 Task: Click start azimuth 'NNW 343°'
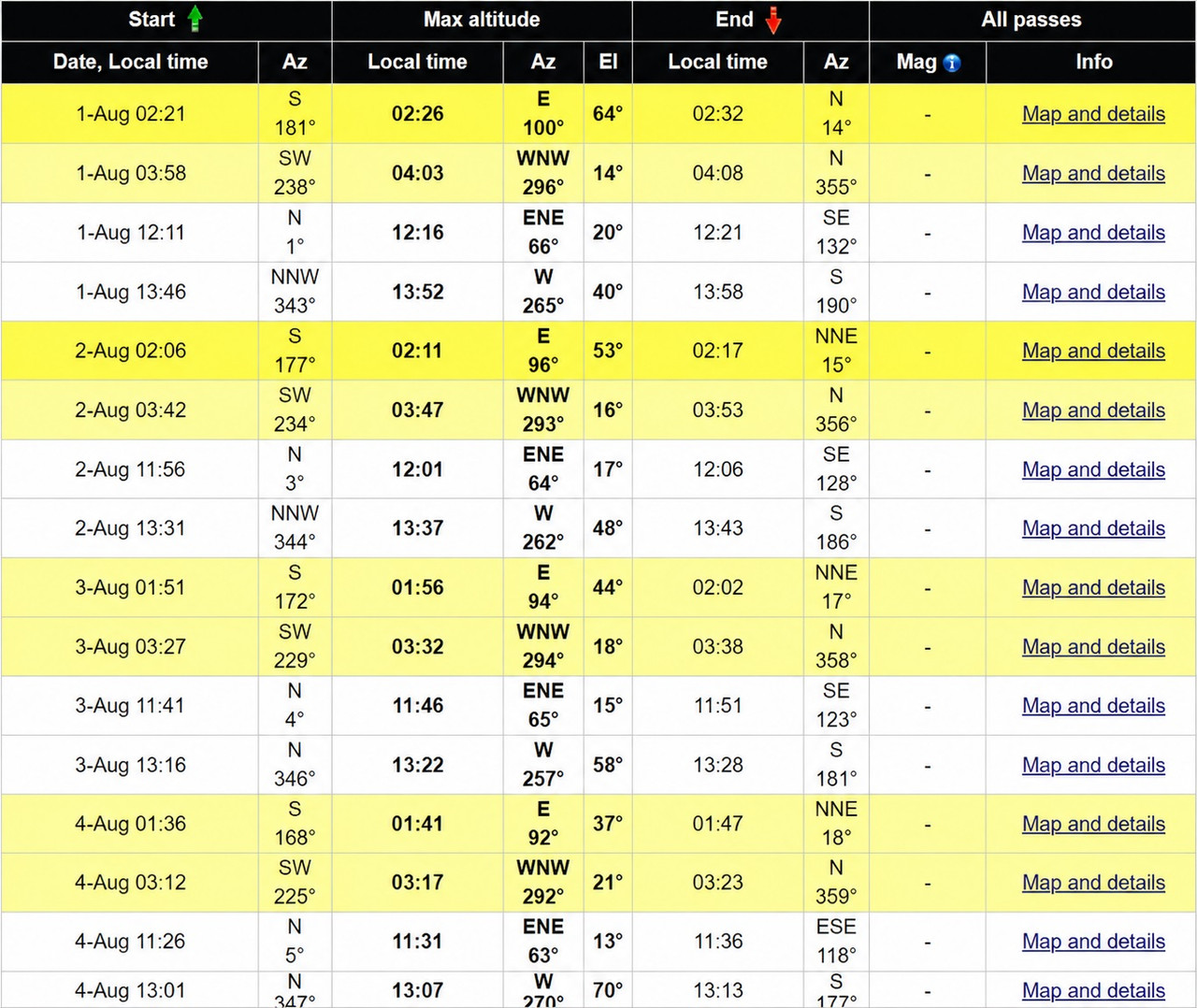coord(295,291)
